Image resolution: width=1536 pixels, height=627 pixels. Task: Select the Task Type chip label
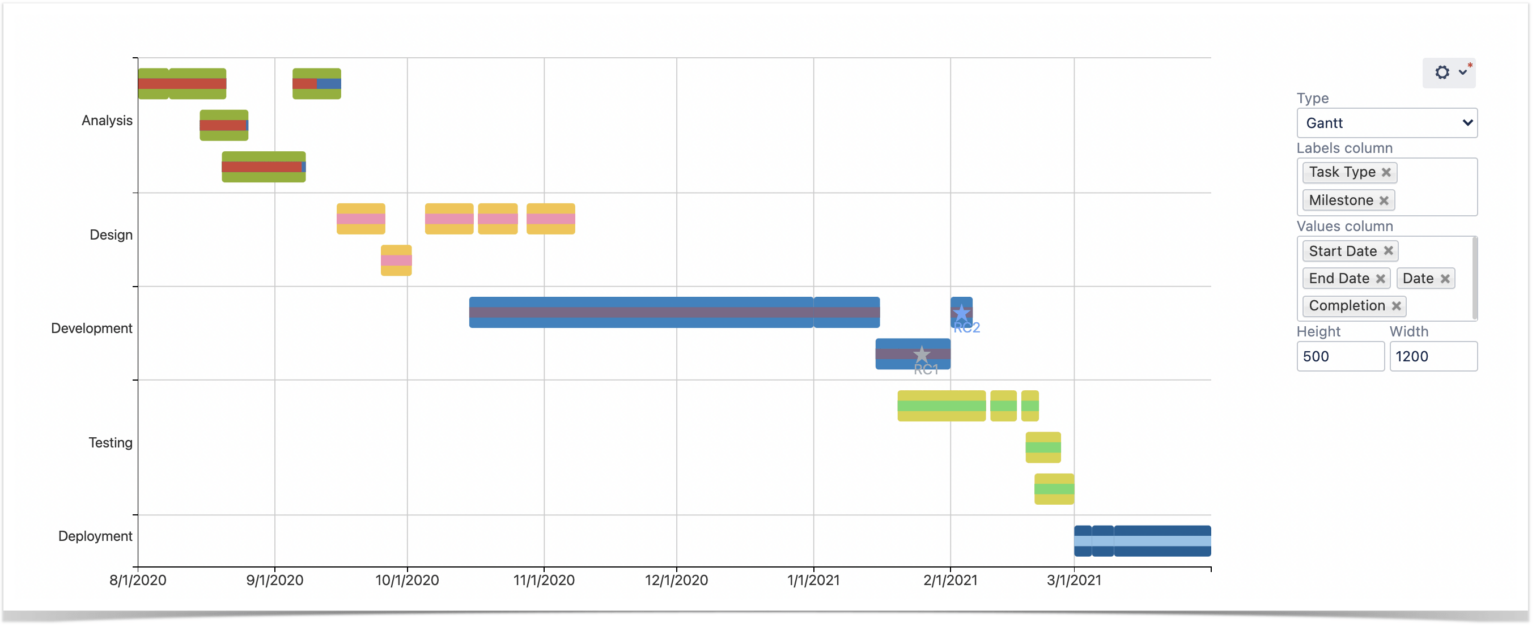pyautogui.click(x=1342, y=171)
